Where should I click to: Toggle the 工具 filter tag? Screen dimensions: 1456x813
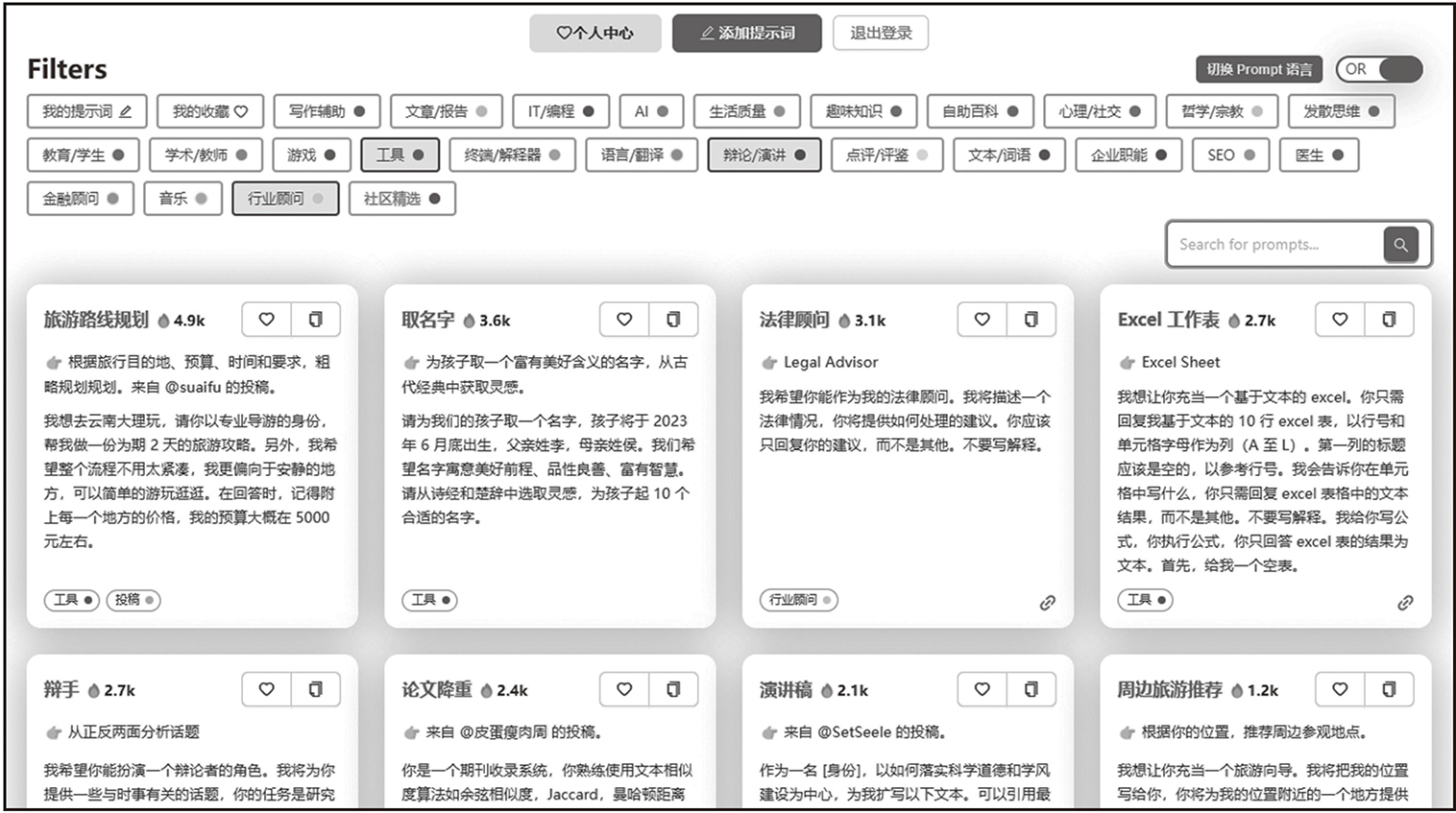point(400,155)
